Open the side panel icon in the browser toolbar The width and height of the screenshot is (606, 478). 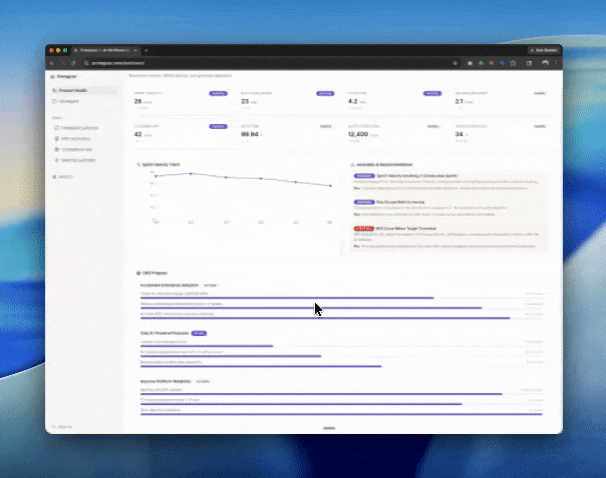529,63
